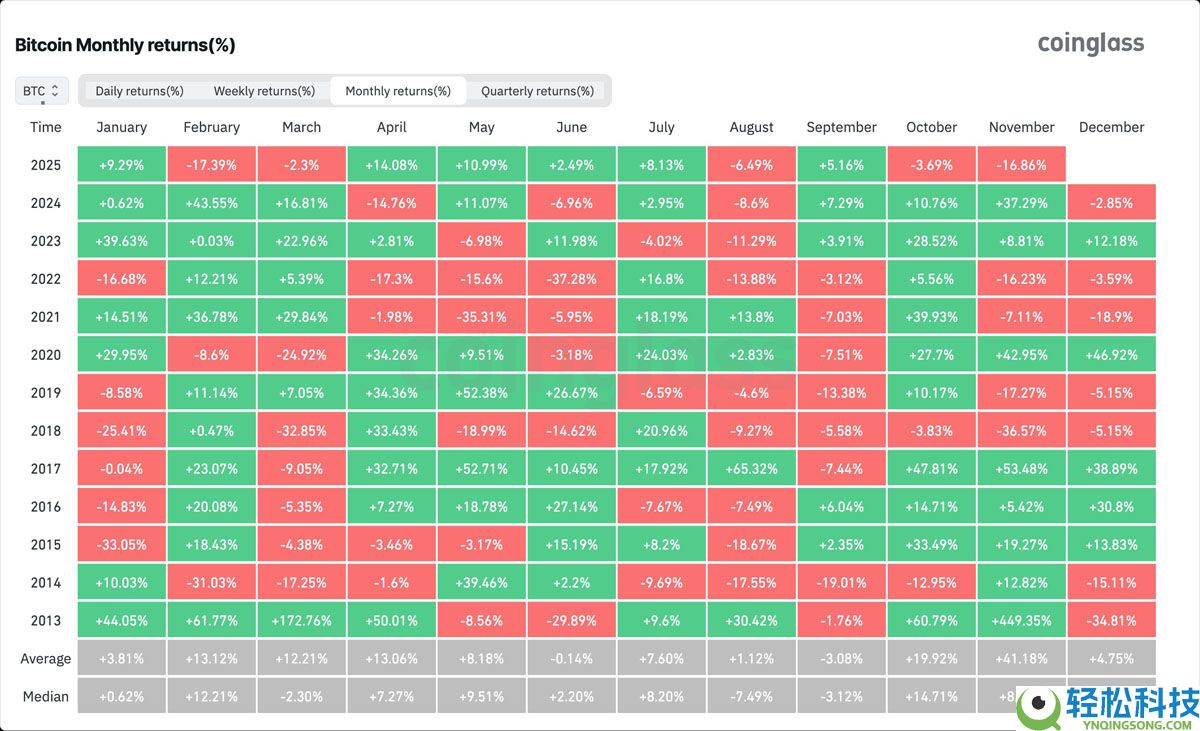Click the 2025 row label
The height and width of the screenshot is (731, 1200).
pyautogui.click(x=46, y=165)
